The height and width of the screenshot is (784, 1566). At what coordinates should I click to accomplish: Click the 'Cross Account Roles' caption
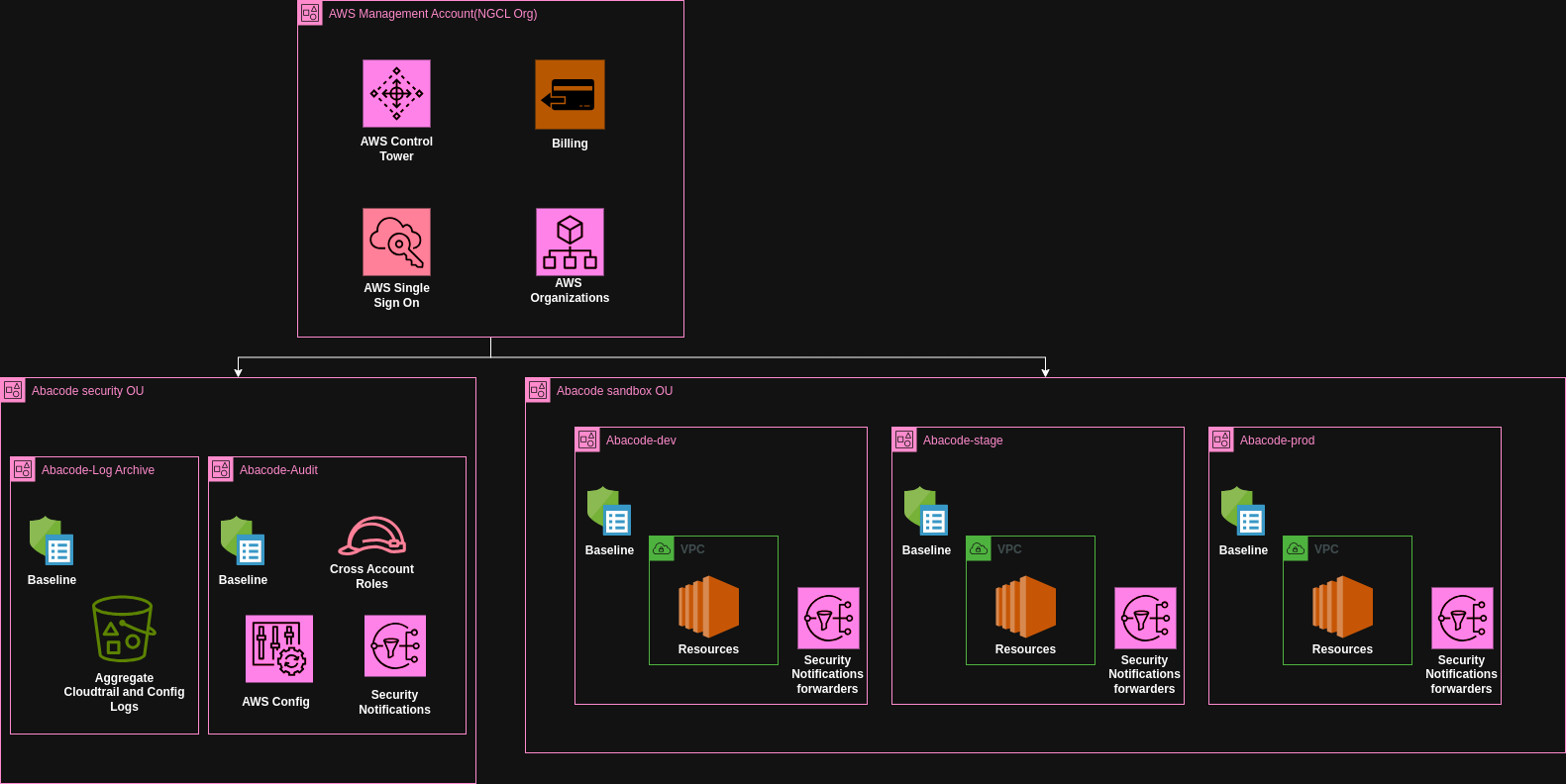[x=372, y=576]
